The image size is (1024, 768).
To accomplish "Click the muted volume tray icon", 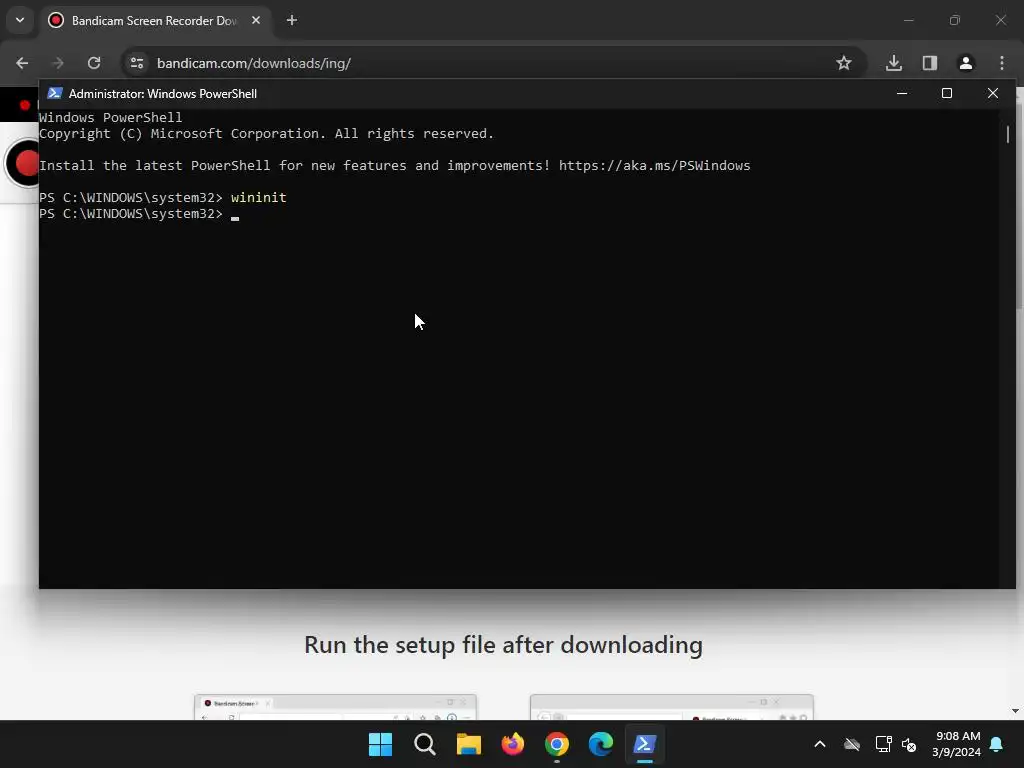I will (x=909, y=744).
